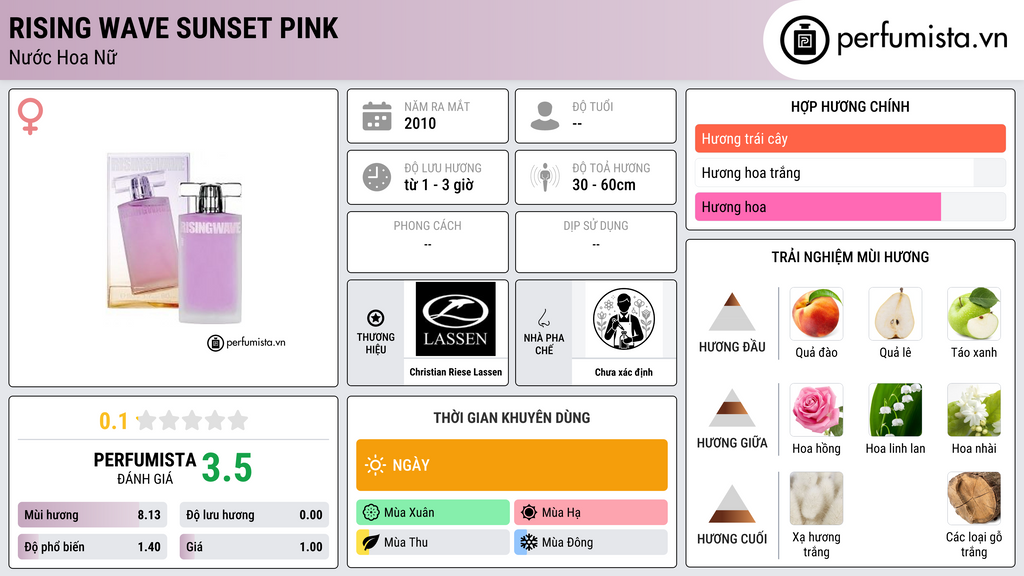1024x576 pixels.
Task: Click the base notes pyramid icon
Action: point(732,504)
